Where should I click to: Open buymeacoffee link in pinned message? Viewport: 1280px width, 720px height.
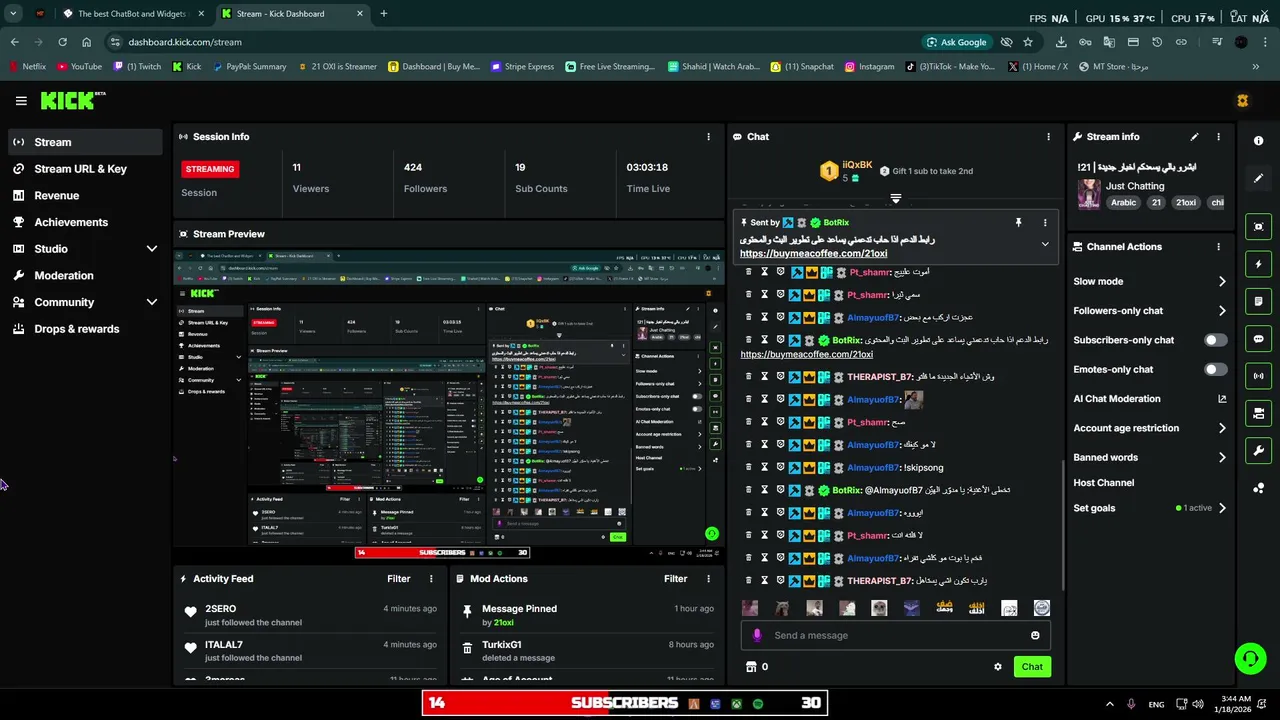pos(813,254)
